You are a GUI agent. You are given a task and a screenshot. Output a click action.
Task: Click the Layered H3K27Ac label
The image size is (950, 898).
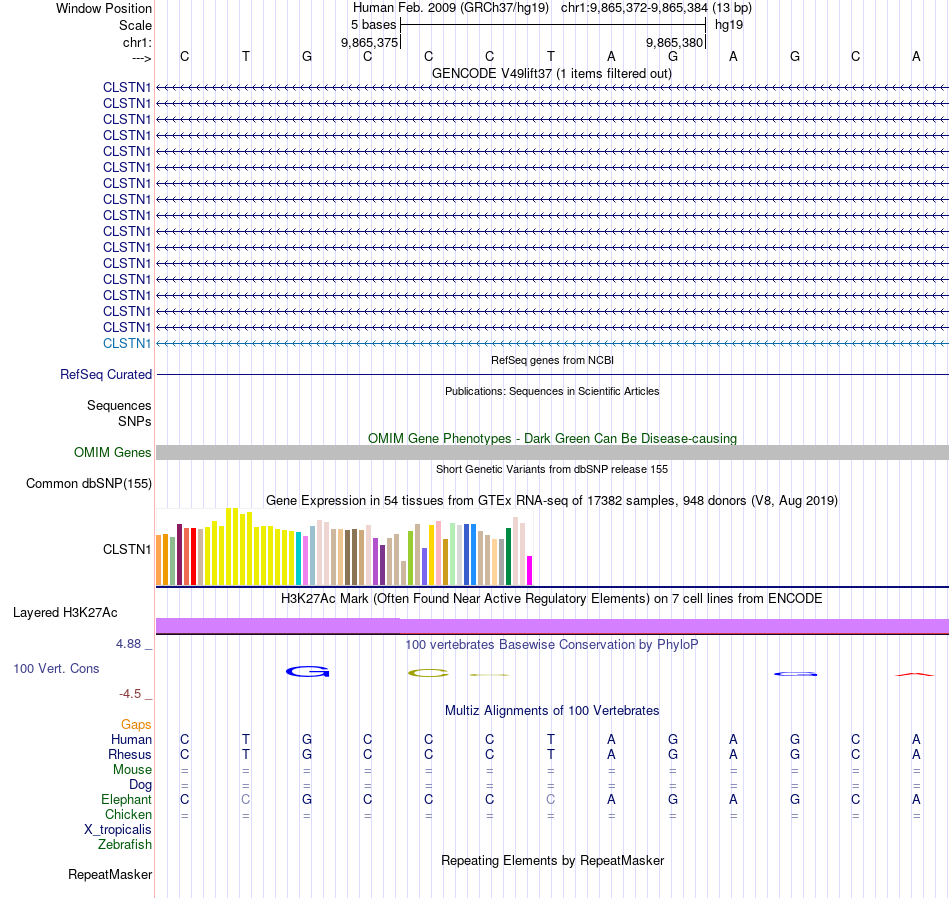click(65, 613)
